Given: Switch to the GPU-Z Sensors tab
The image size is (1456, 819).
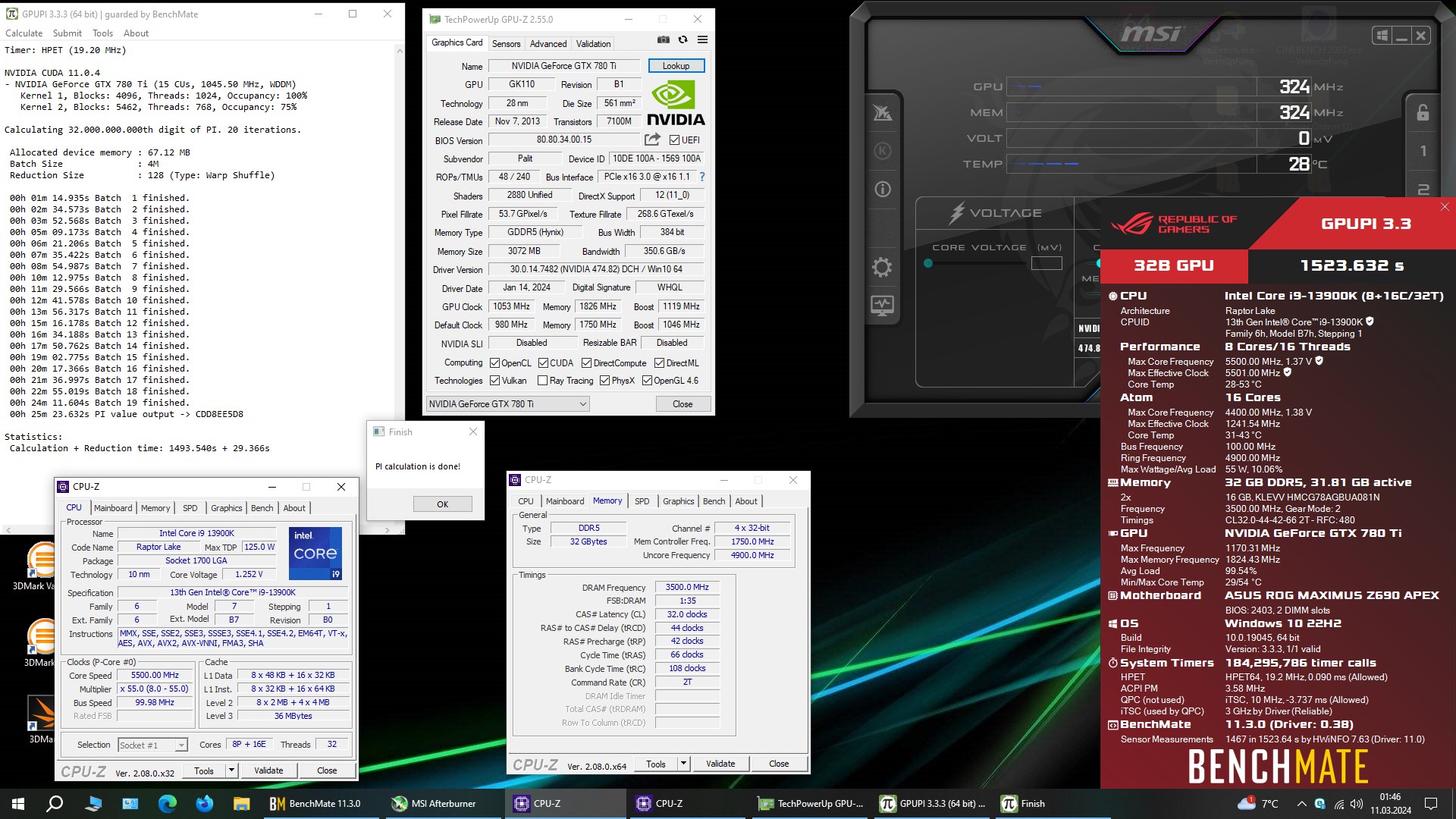Looking at the screenshot, I should [x=506, y=44].
